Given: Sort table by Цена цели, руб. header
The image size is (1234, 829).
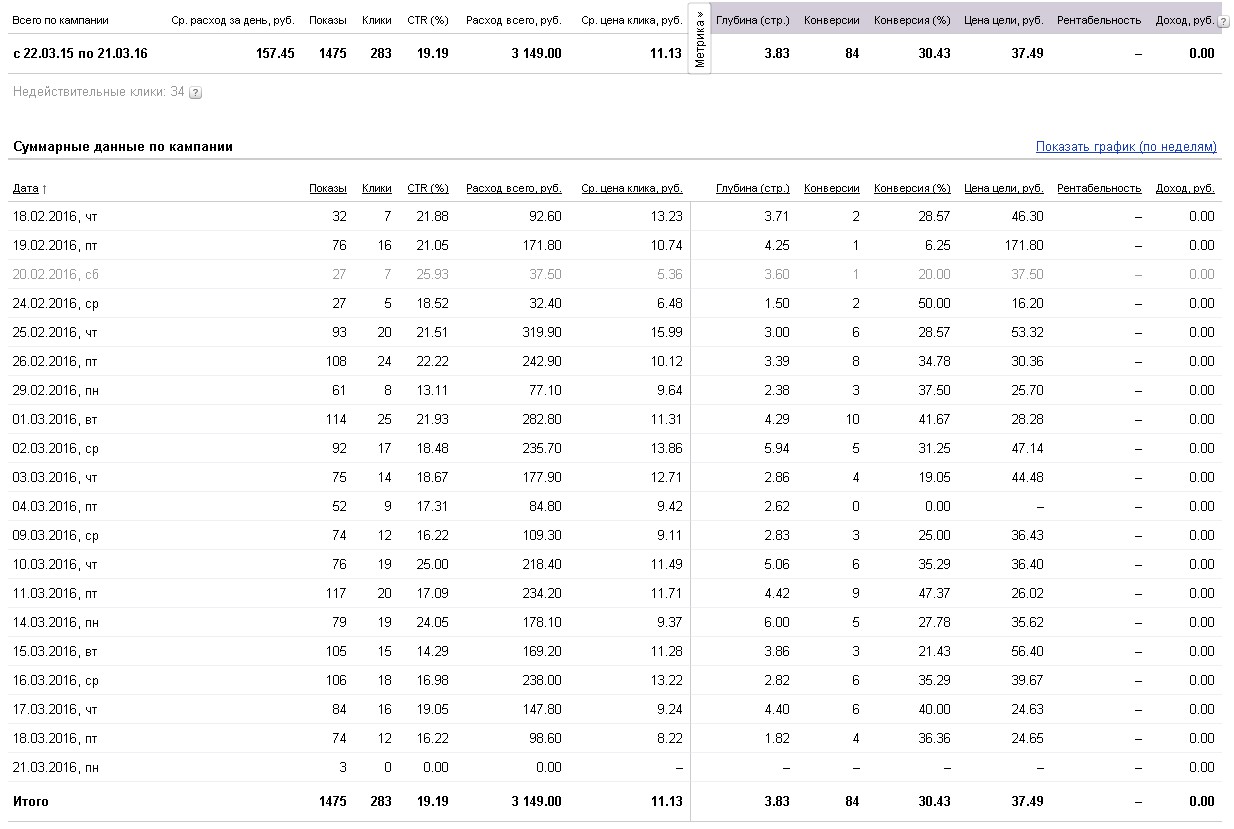Looking at the screenshot, I should (1004, 188).
